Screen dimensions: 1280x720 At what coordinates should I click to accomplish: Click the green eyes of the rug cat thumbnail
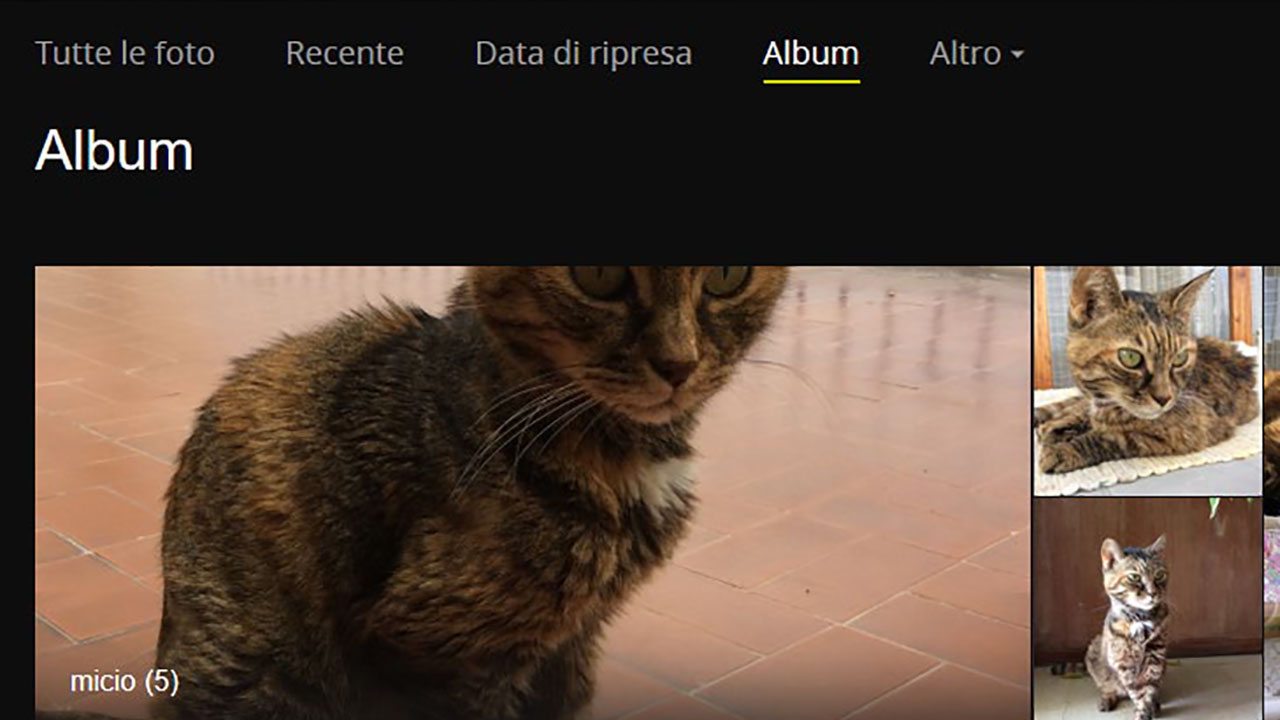[1154, 357]
